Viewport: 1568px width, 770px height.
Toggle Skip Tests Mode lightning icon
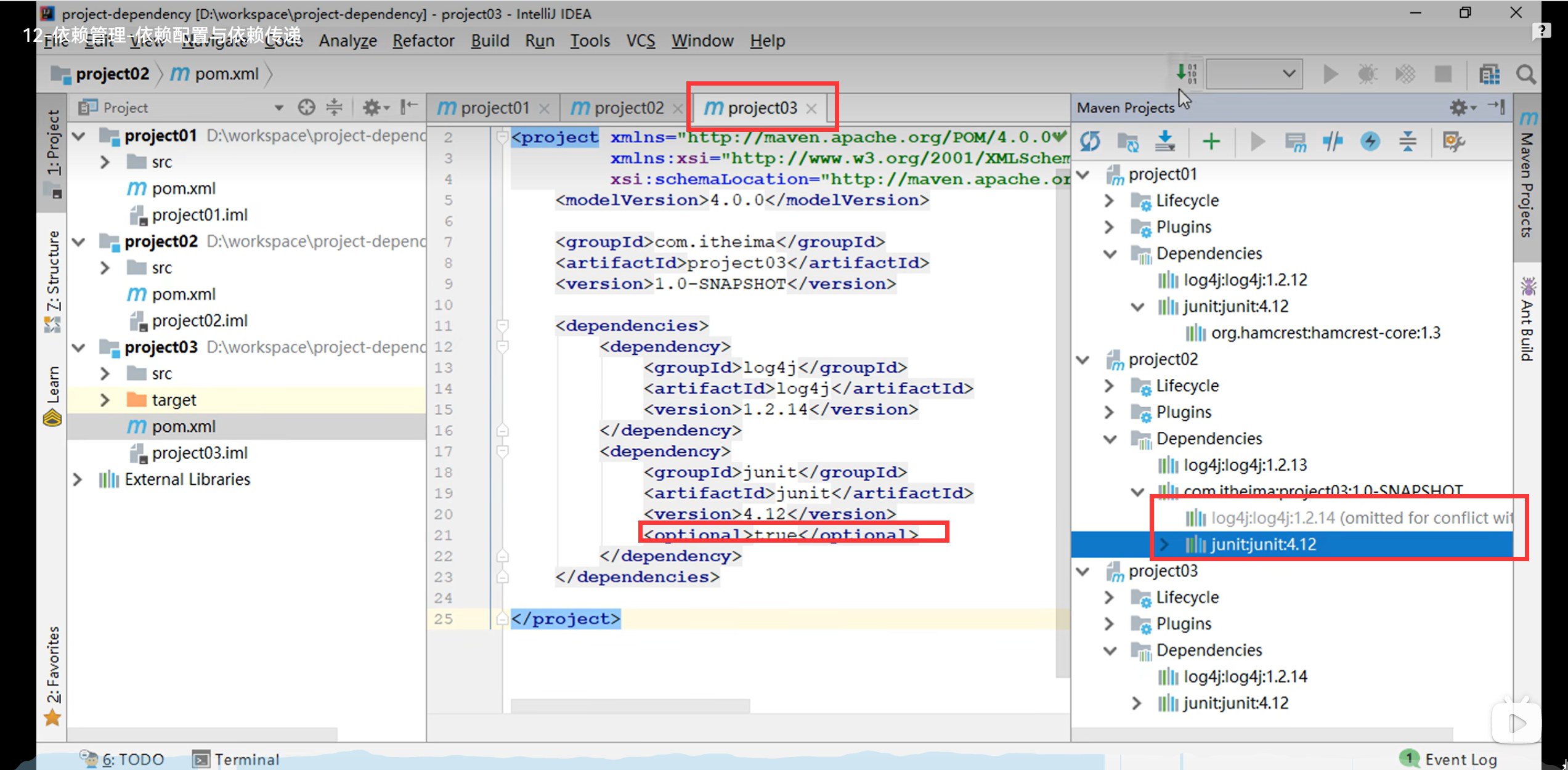(x=1370, y=142)
